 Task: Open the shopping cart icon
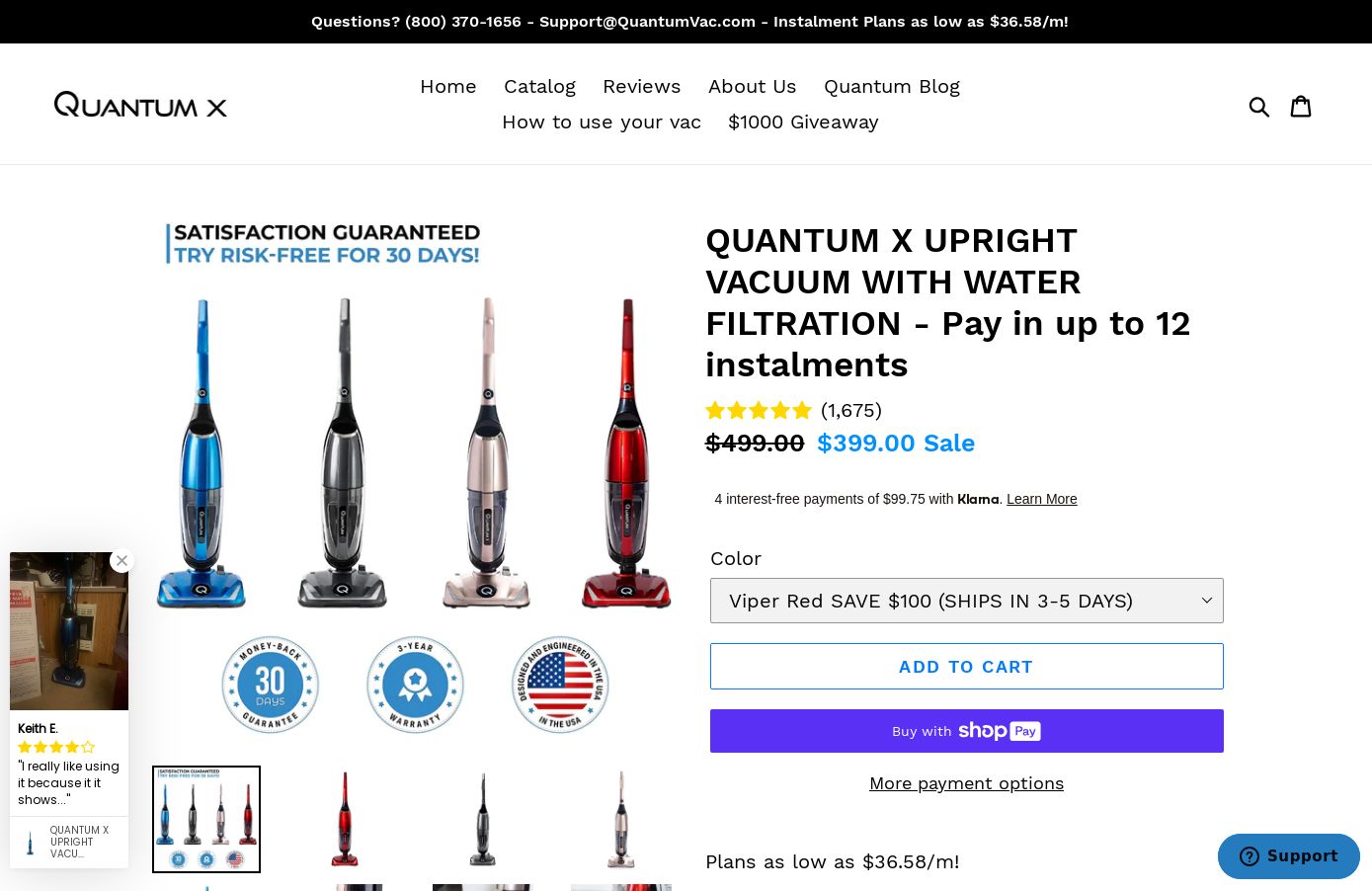[x=1301, y=106]
